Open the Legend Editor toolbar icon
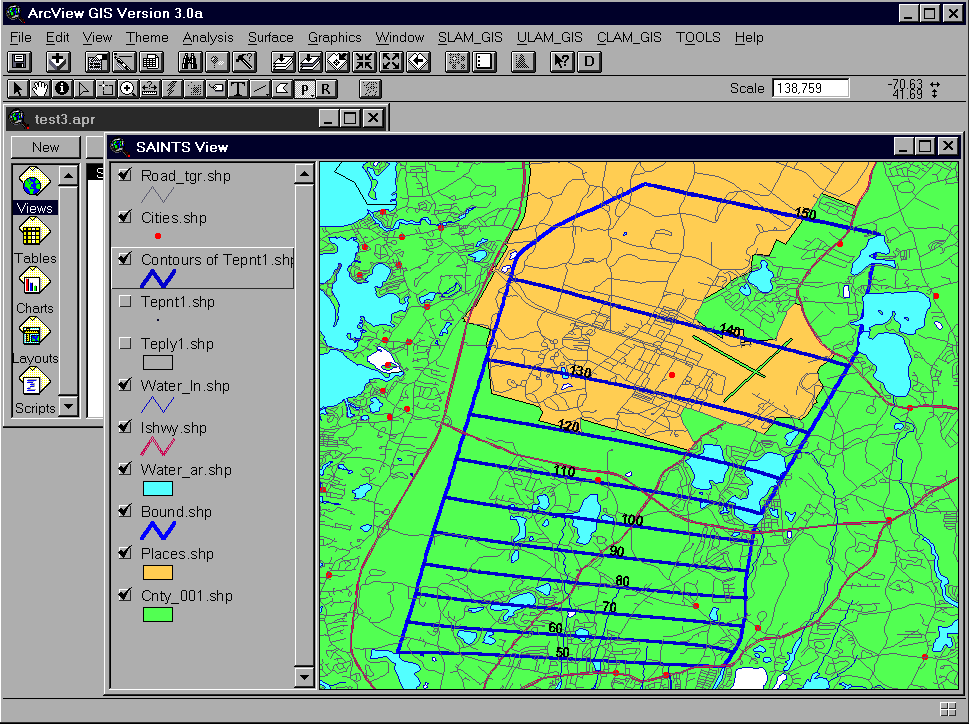 [x=124, y=62]
